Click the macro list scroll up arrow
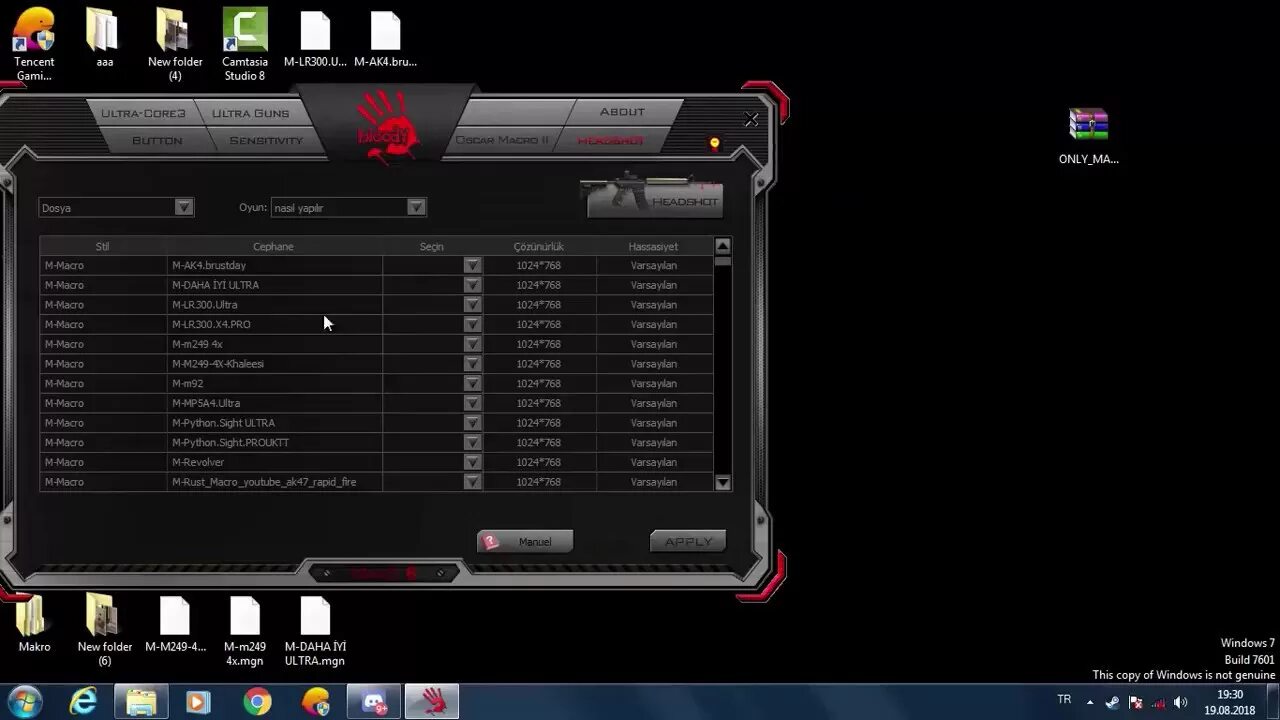The image size is (1280, 720). (x=723, y=246)
